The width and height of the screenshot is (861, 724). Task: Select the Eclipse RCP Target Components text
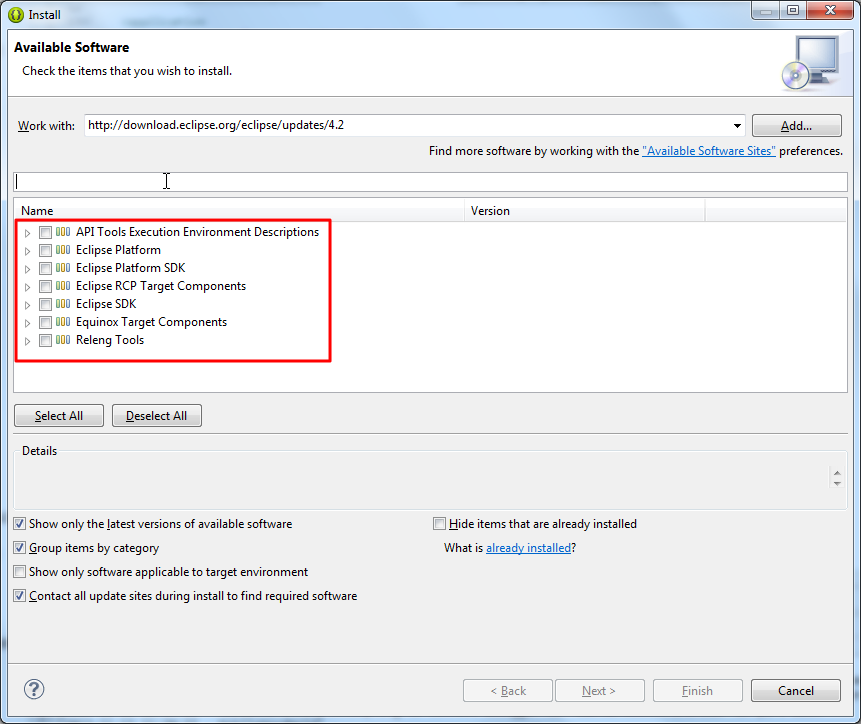tap(161, 286)
